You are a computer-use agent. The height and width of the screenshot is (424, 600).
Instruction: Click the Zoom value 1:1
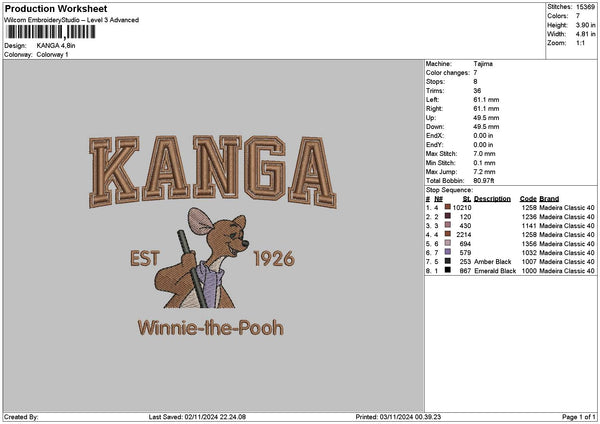[580, 43]
